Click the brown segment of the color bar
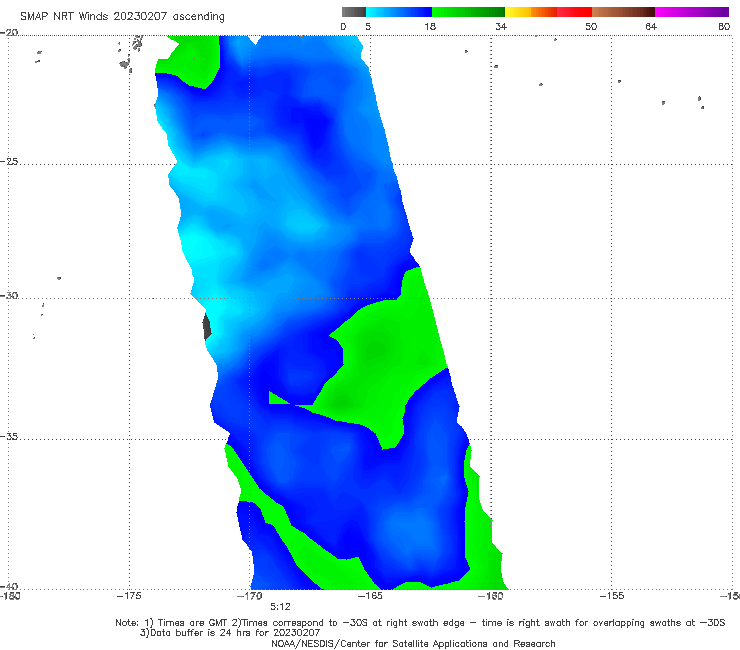Screen dimensions: 740x650 [x=623, y=12]
